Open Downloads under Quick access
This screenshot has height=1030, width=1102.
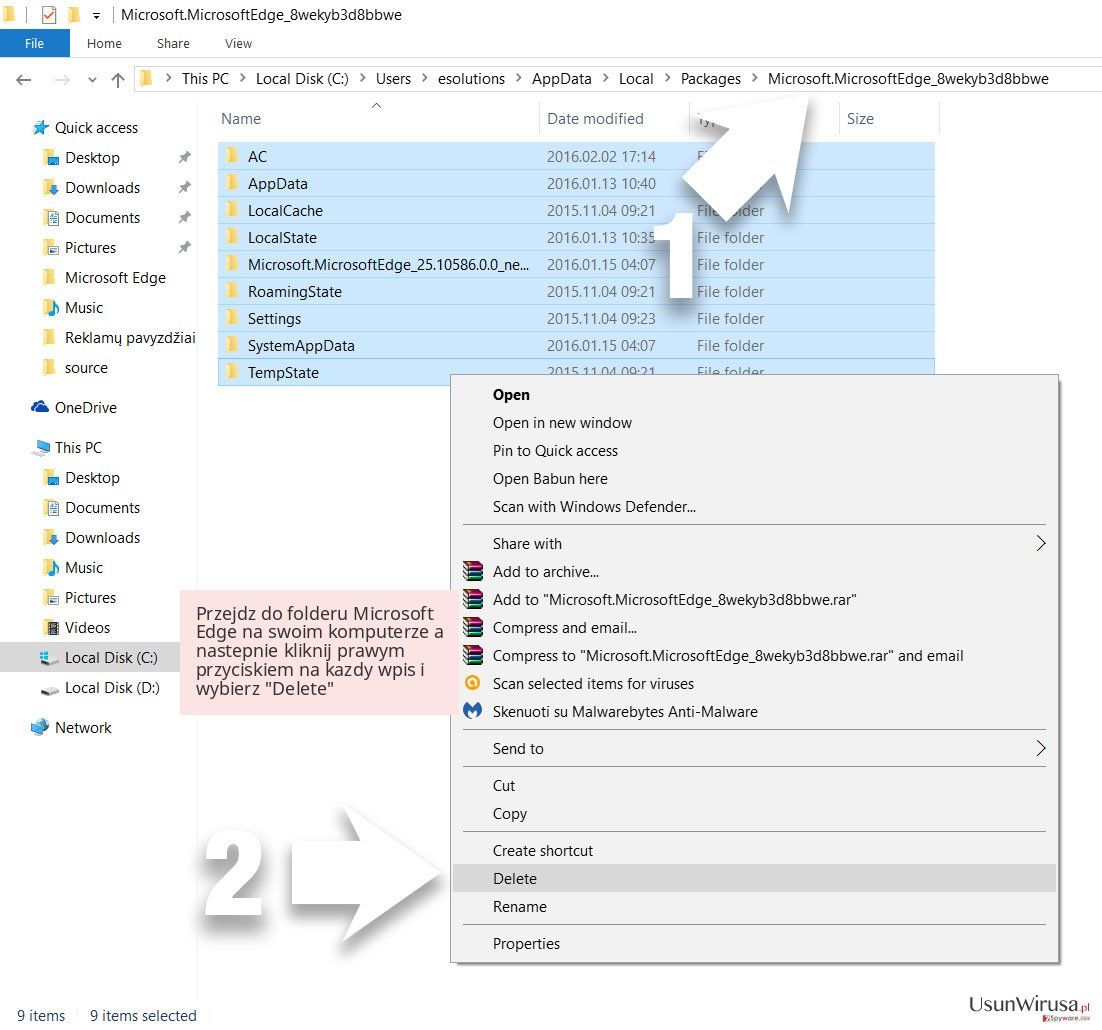[103, 188]
